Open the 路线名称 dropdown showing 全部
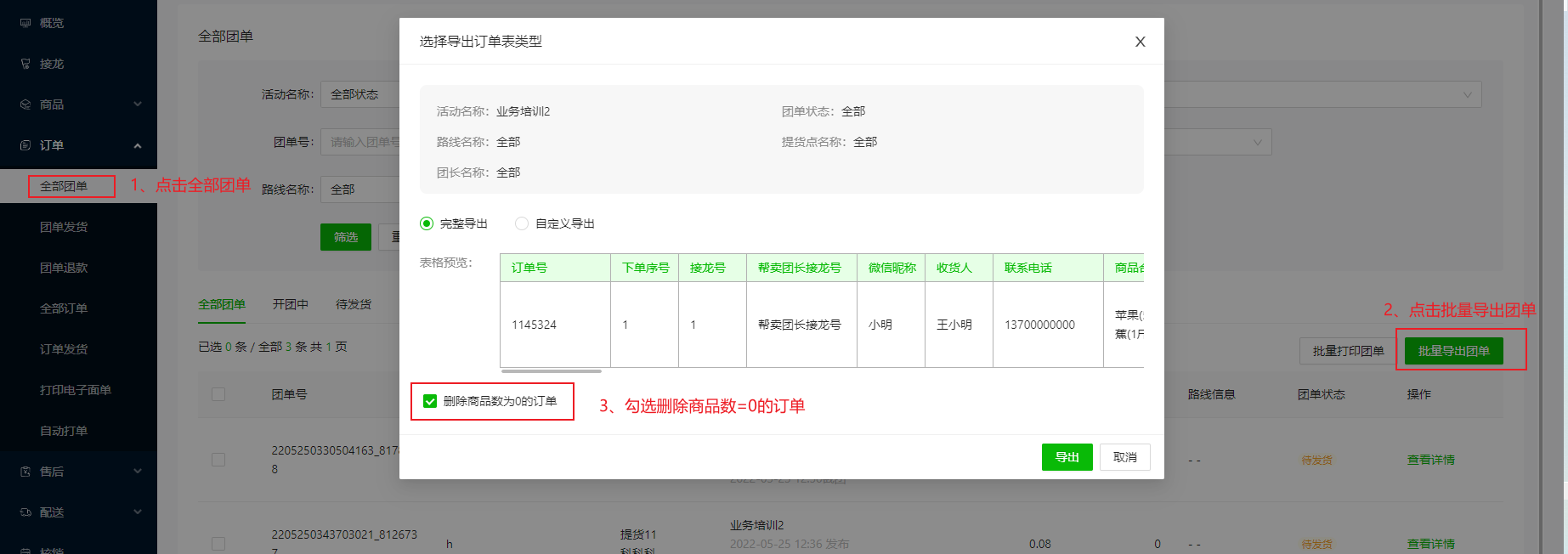 [360, 189]
